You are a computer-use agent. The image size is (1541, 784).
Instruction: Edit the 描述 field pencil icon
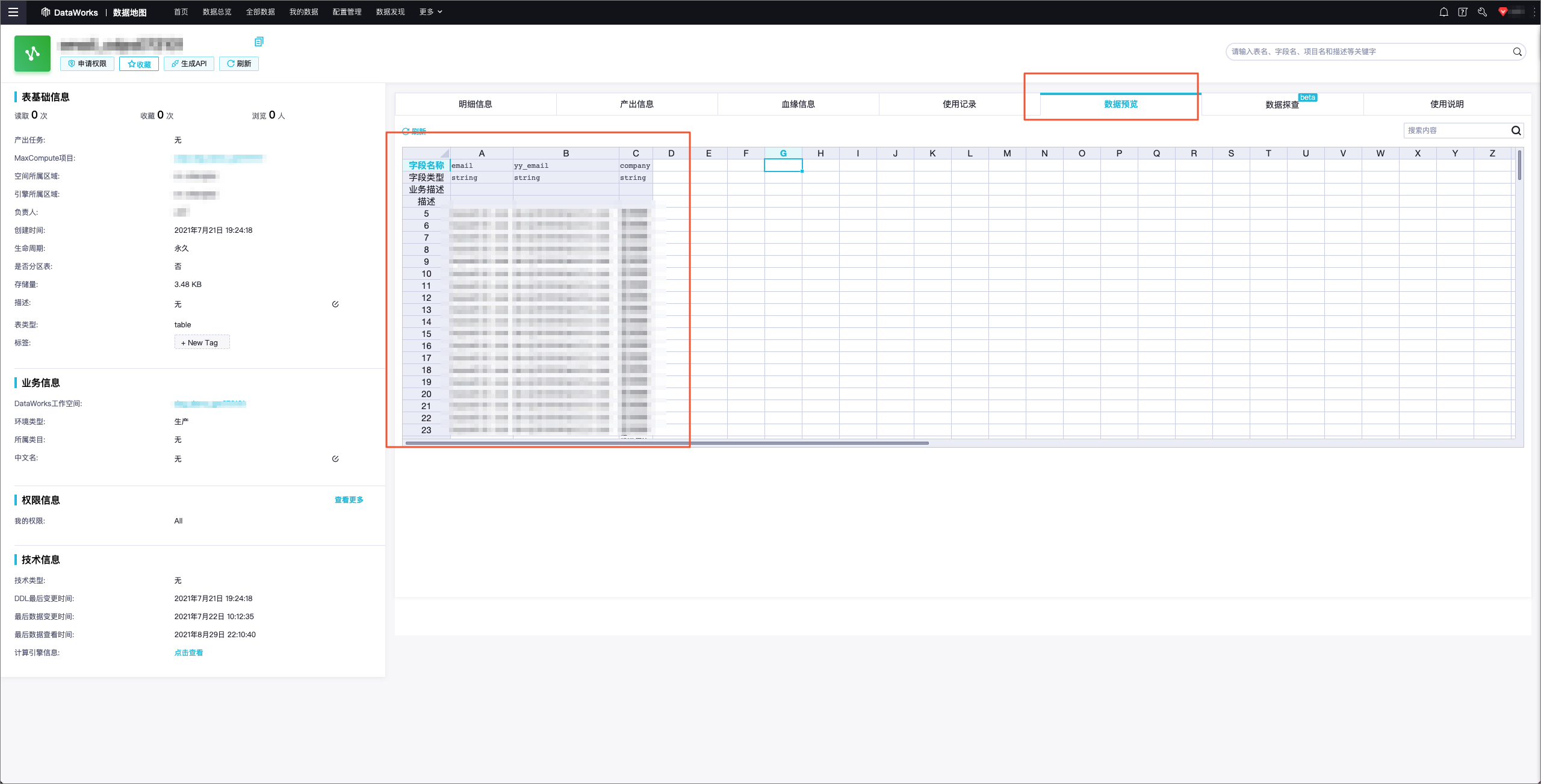335,304
